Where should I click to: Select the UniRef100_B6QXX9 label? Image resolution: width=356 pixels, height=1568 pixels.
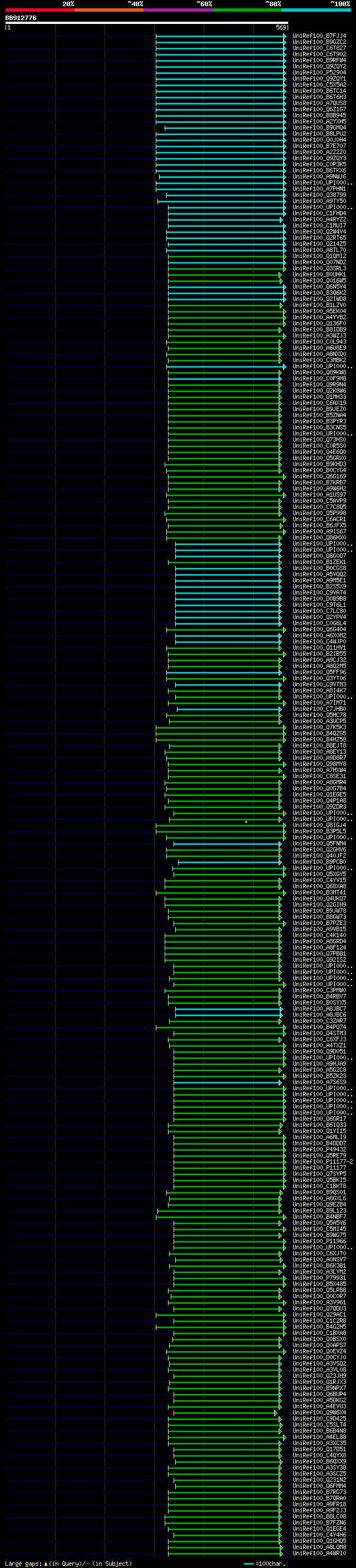[319, 1460]
